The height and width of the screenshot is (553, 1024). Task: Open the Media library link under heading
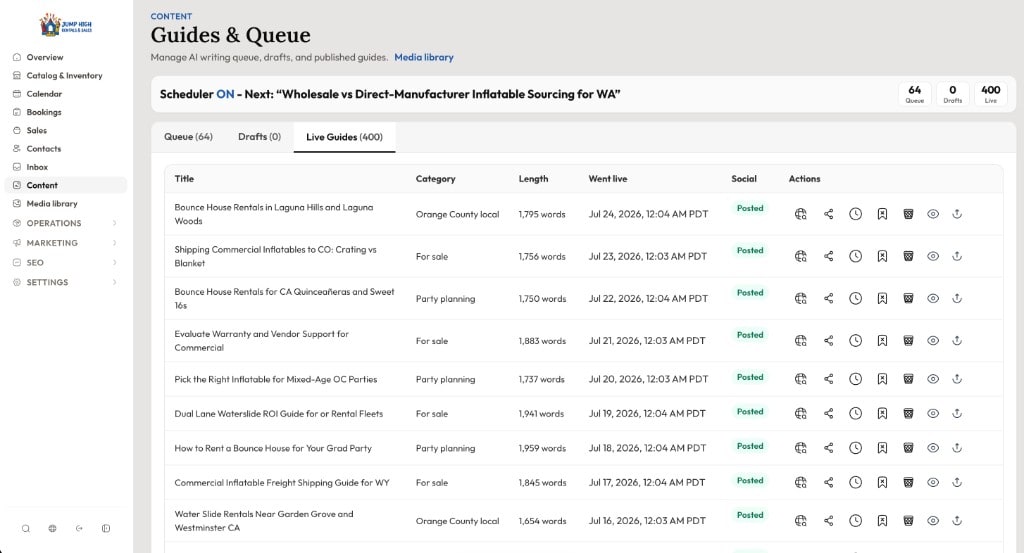424,57
